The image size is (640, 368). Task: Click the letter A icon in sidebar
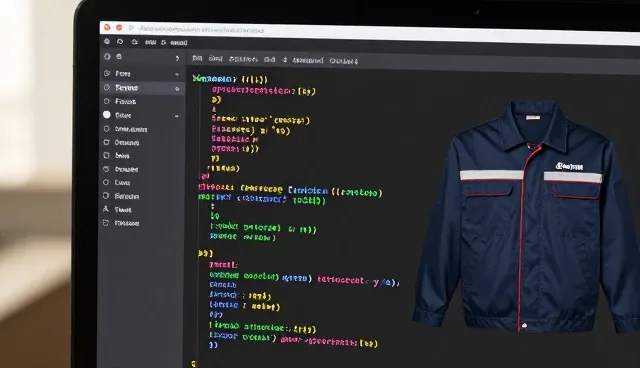[106, 209]
